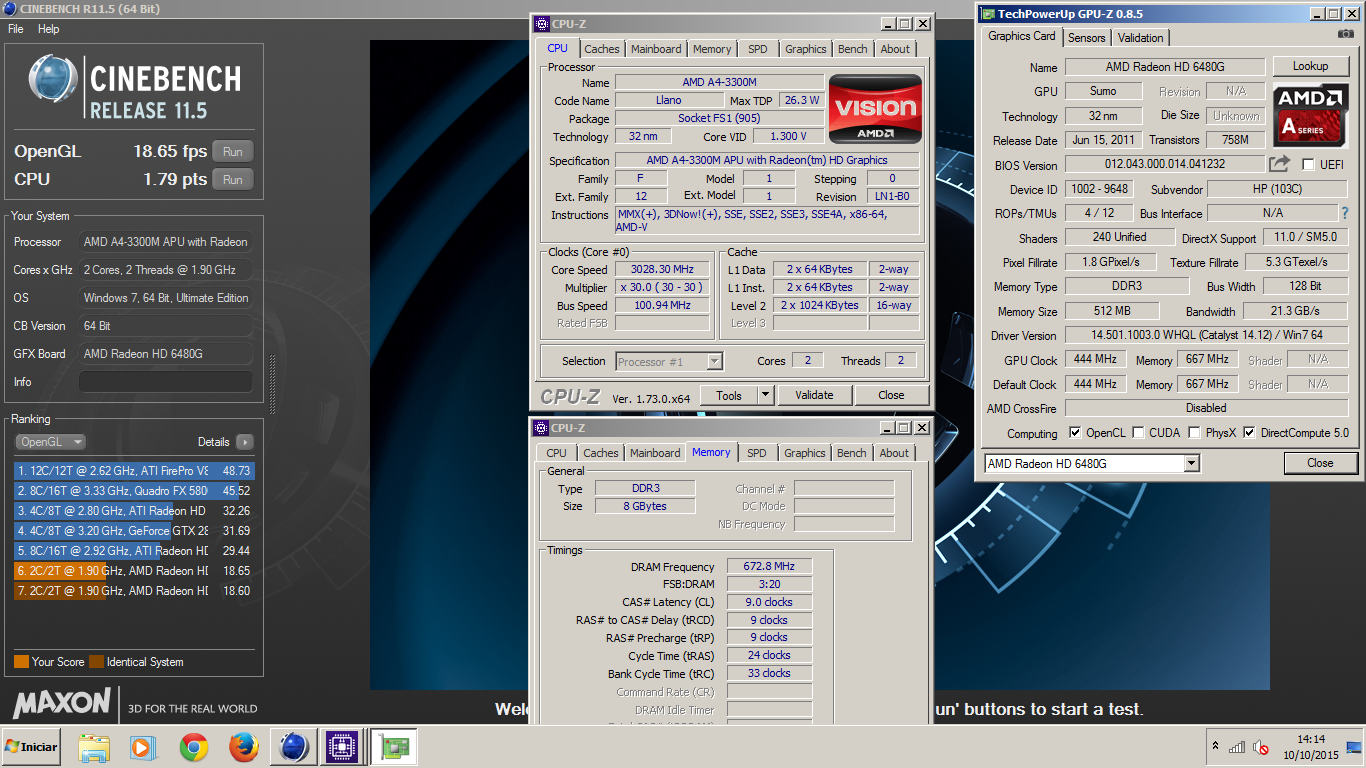Click the AMD A-Series logo in GPU-Z
The width and height of the screenshot is (1366, 768).
tap(1311, 116)
